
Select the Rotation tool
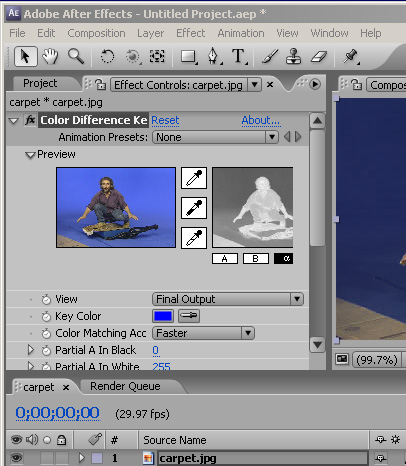tap(107, 56)
